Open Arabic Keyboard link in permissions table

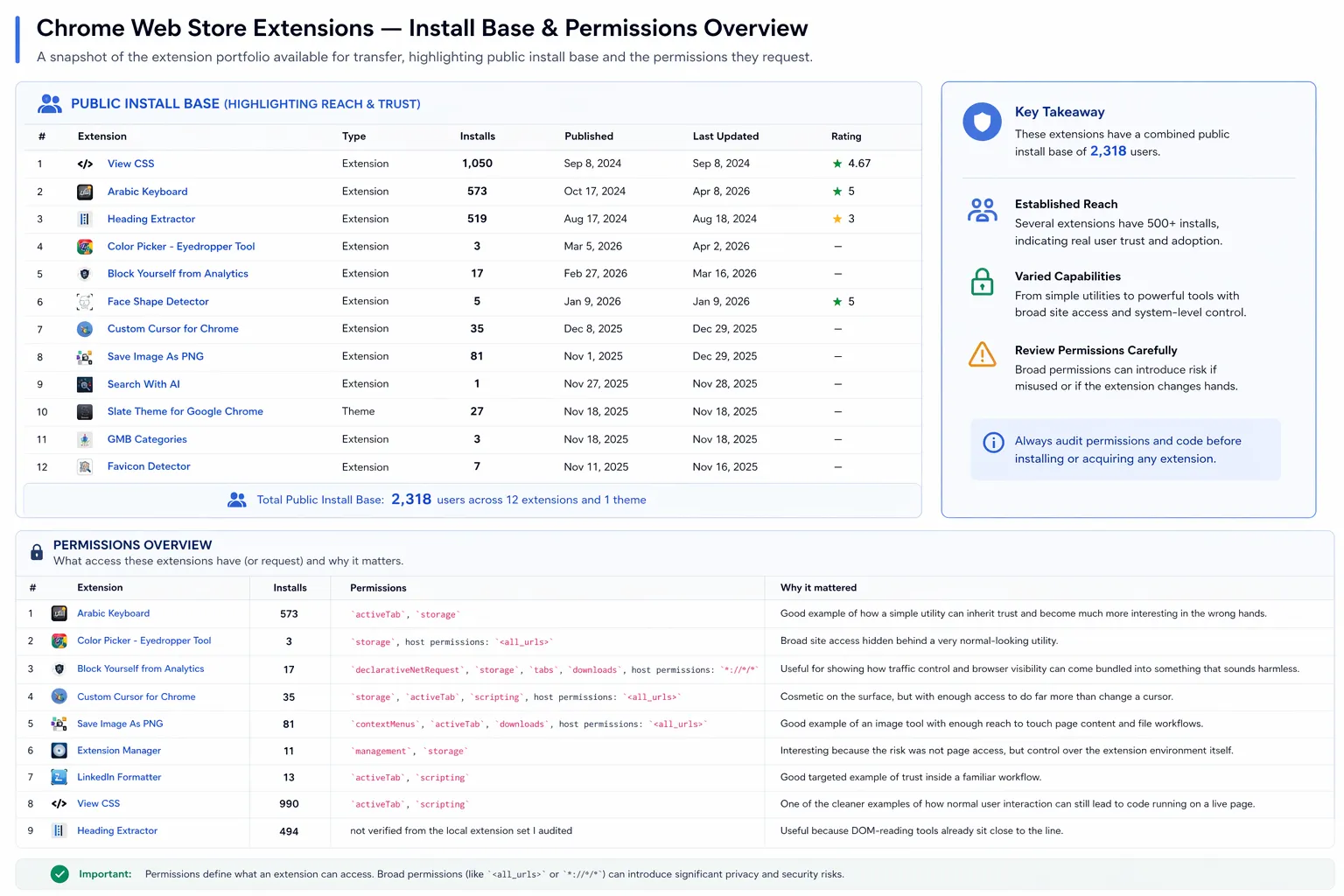click(113, 613)
